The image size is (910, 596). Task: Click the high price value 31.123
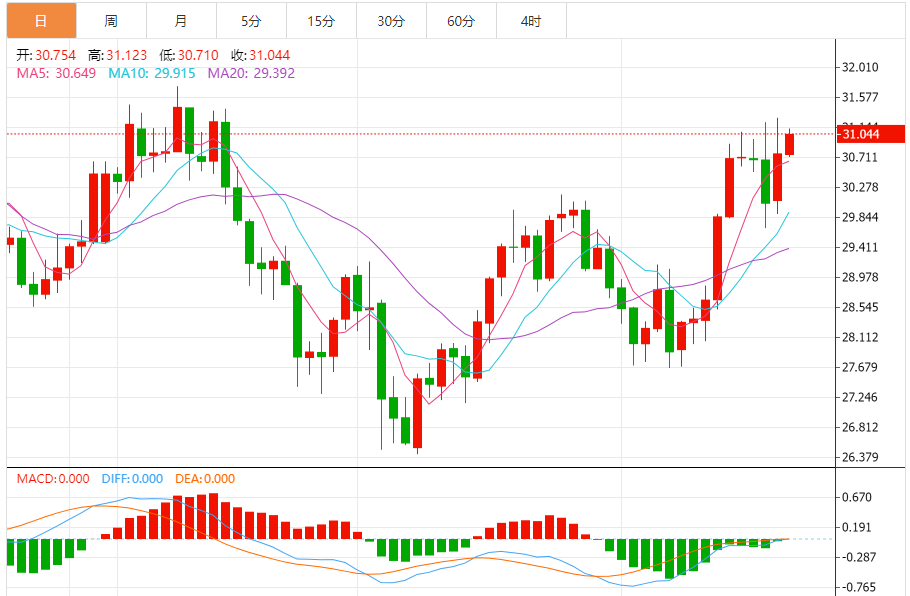127,55
